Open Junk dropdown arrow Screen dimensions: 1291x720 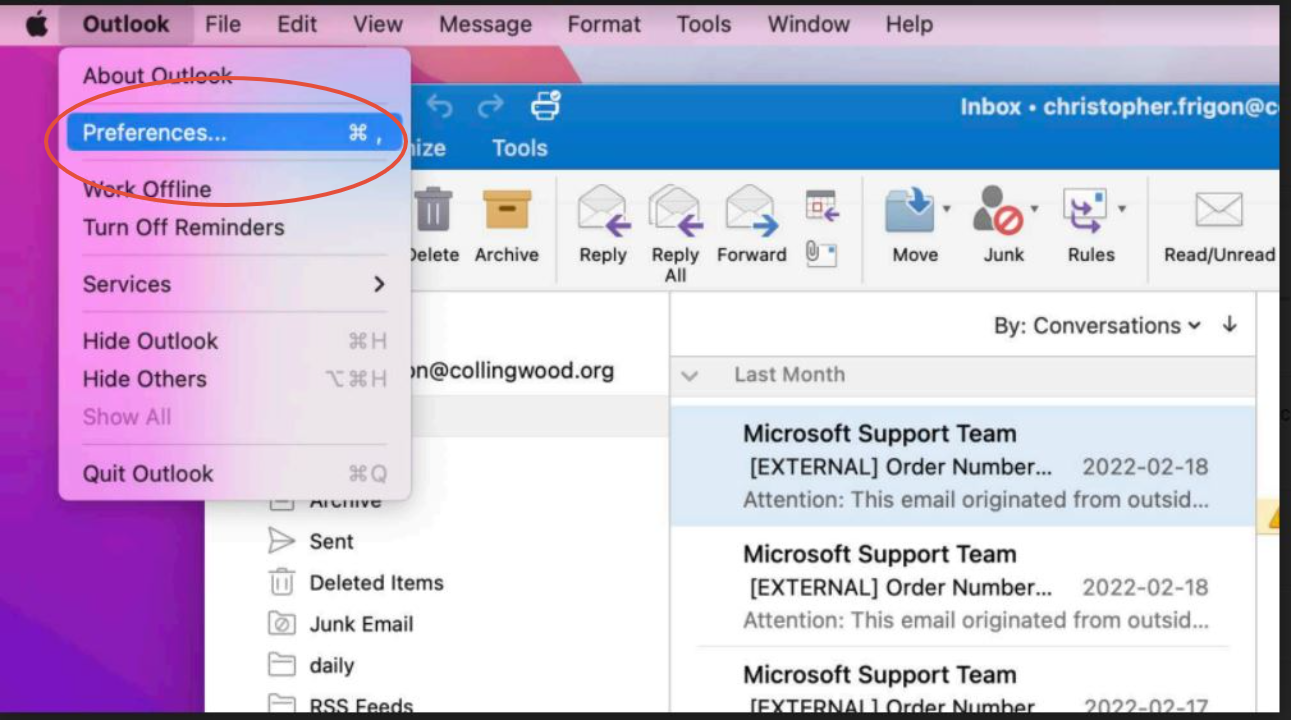[x=1034, y=208]
